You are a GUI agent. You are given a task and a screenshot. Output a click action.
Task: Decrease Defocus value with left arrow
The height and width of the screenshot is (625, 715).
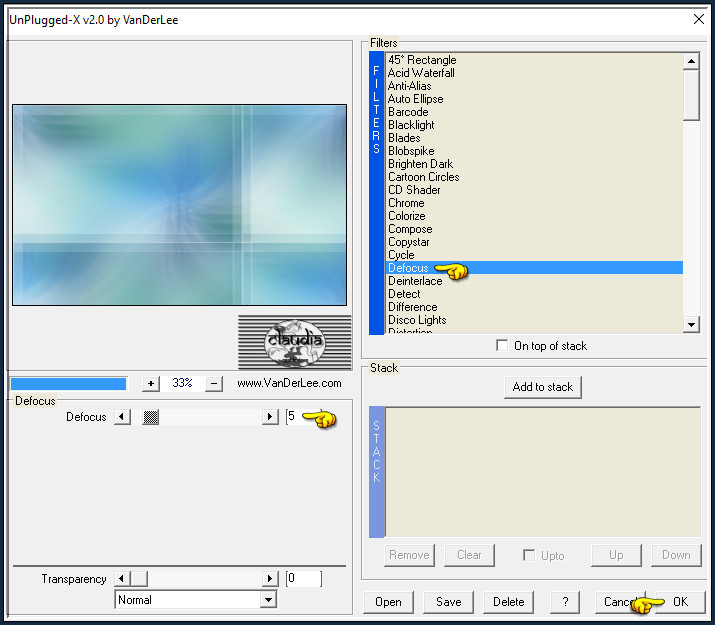[x=122, y=417]
